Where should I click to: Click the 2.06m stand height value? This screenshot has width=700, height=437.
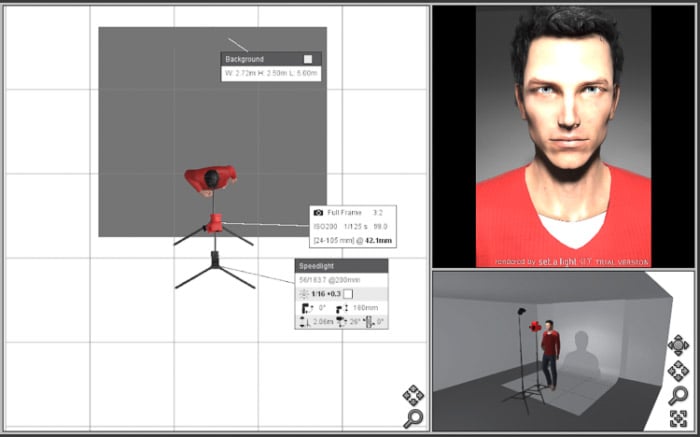324,322
